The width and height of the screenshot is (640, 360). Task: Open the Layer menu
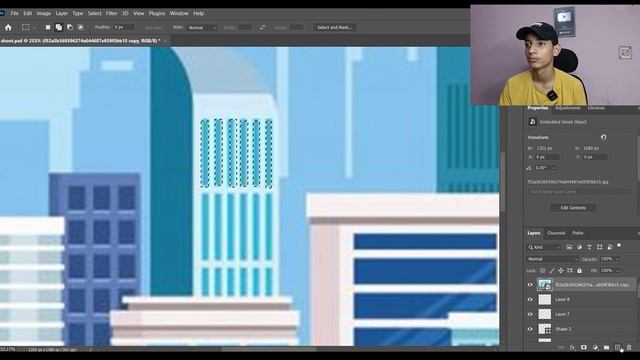coord(61,13)
